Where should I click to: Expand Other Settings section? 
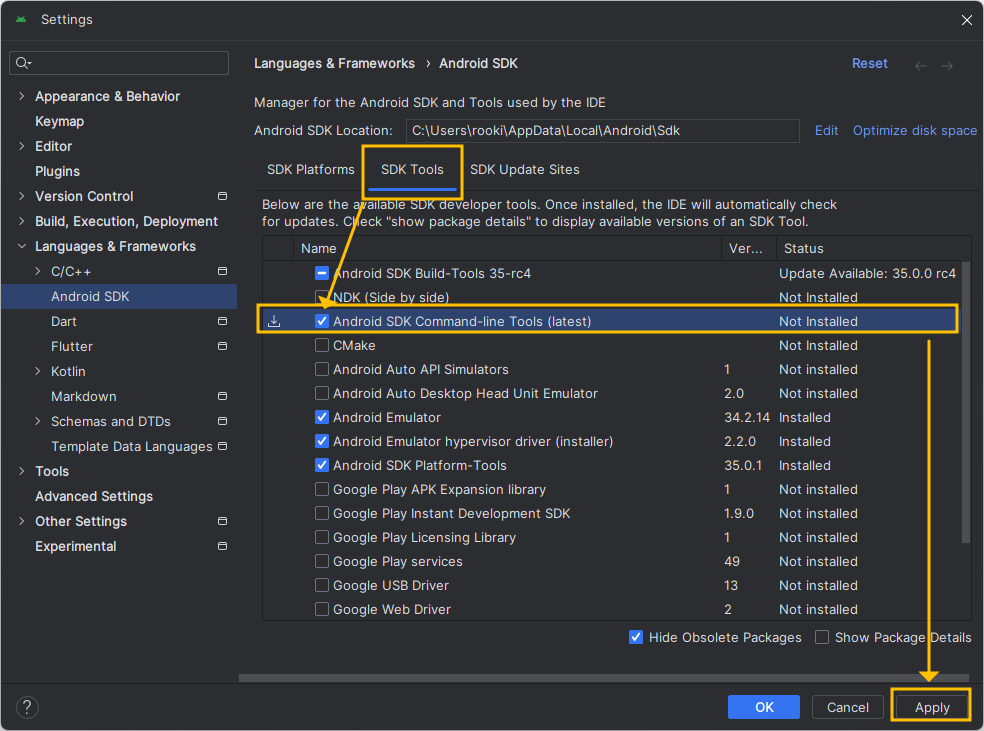[22, 521]
